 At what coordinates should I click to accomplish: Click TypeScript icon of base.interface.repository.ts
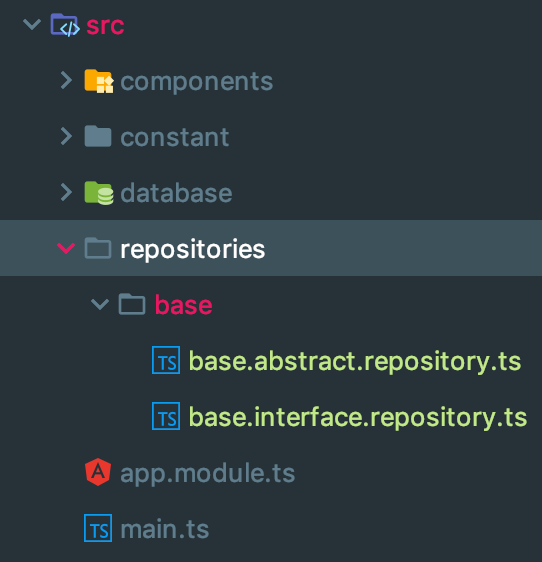166,416
